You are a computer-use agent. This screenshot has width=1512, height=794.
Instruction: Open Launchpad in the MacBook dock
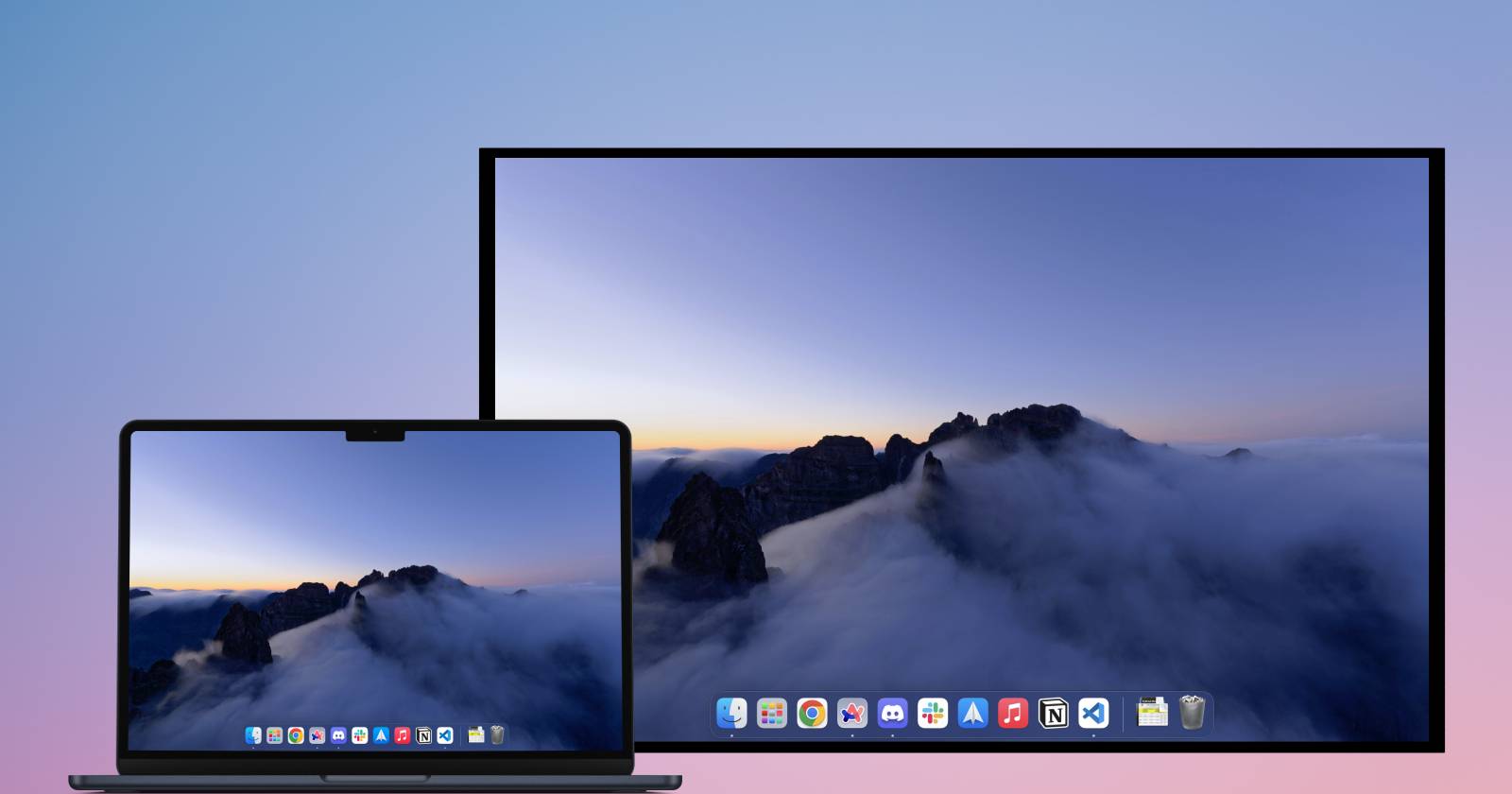(274, 735)
